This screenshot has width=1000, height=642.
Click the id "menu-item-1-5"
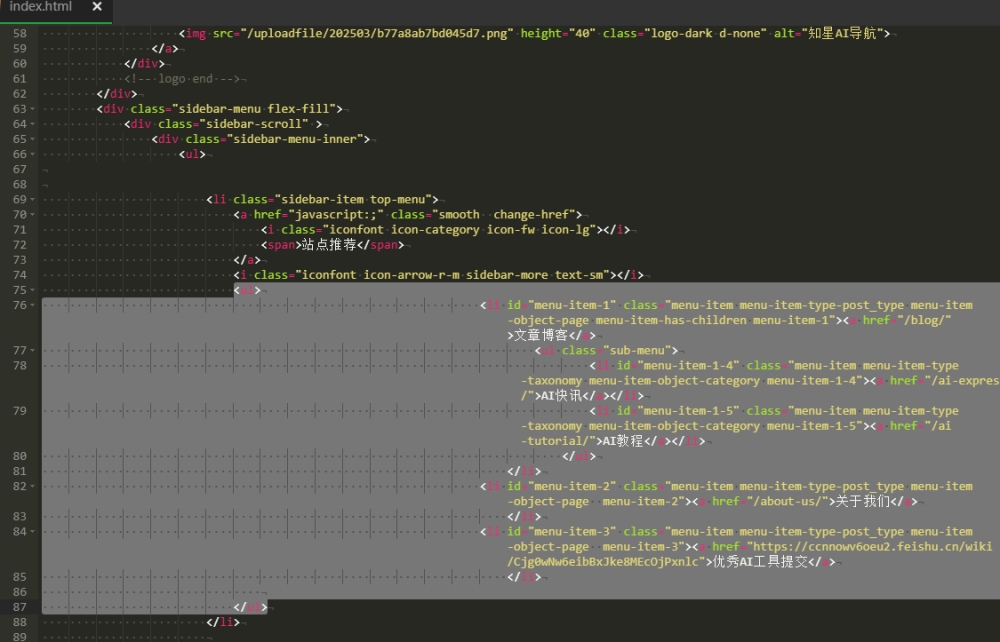tap(689, 411)
